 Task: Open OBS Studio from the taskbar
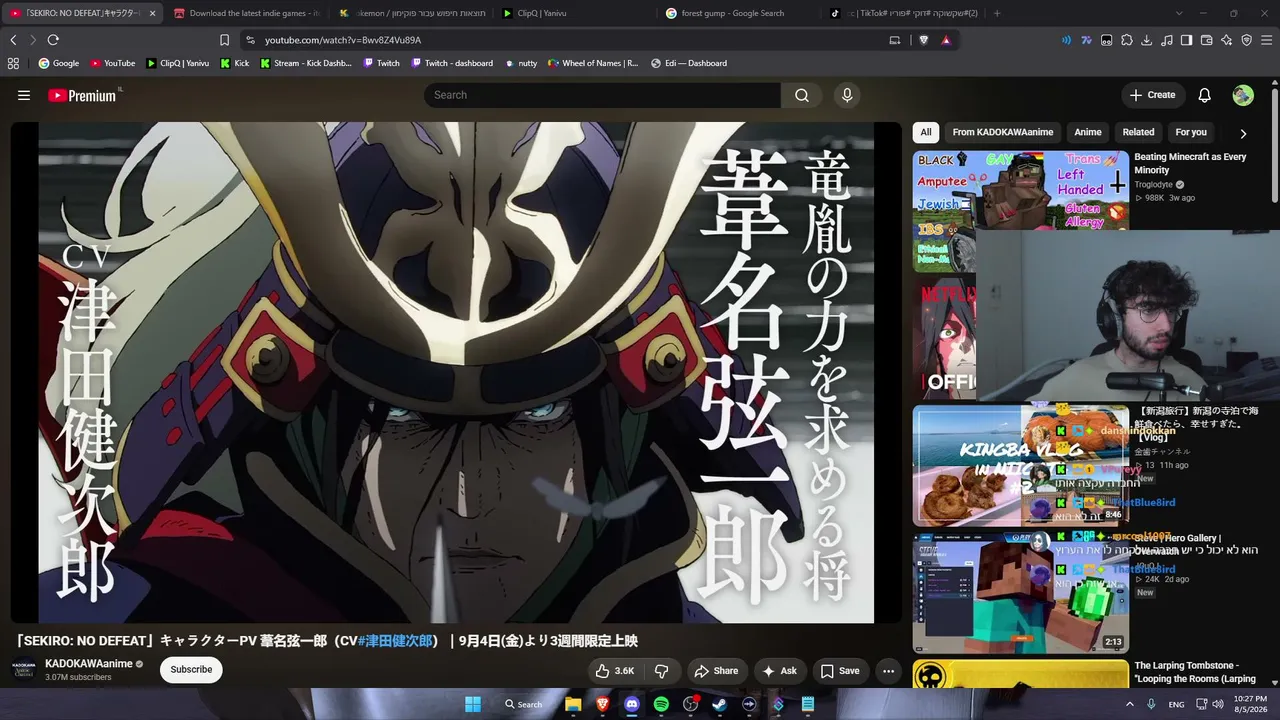tap(690, 704)
